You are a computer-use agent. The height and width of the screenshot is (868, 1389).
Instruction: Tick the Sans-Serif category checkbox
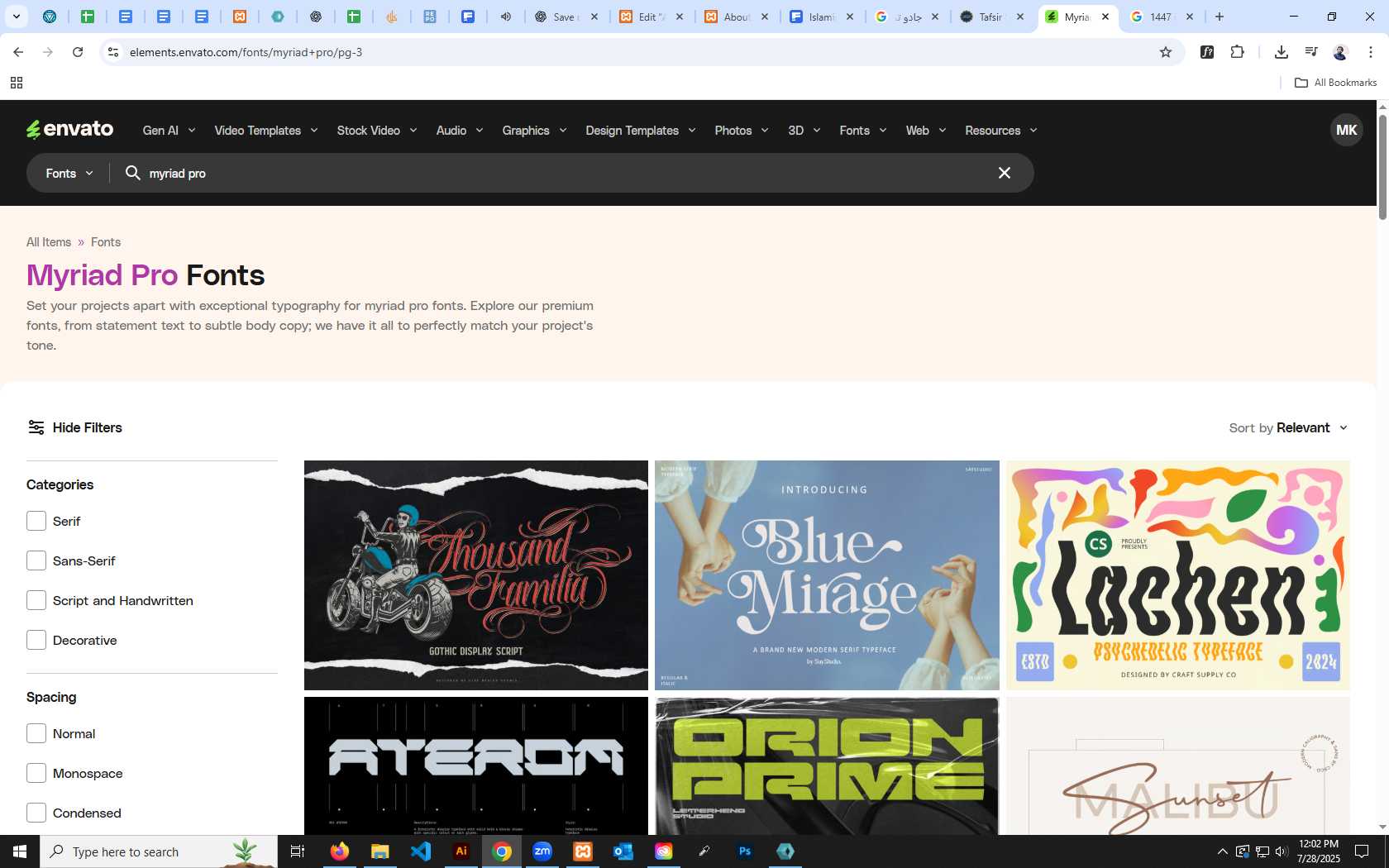[x=36, y=560]
